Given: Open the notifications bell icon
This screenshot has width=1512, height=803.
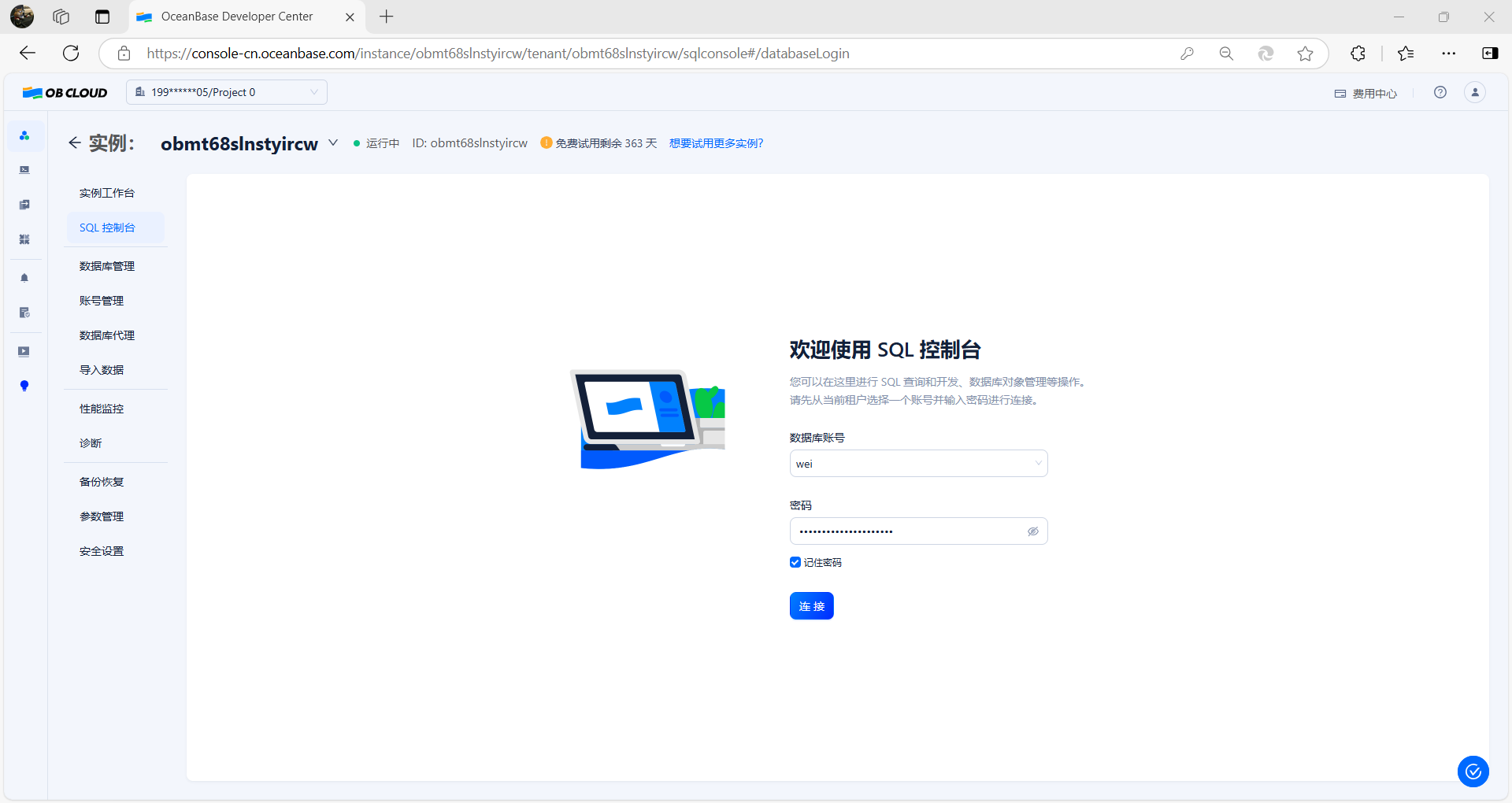Looking at the screenshot, I should tap(24, 277).
